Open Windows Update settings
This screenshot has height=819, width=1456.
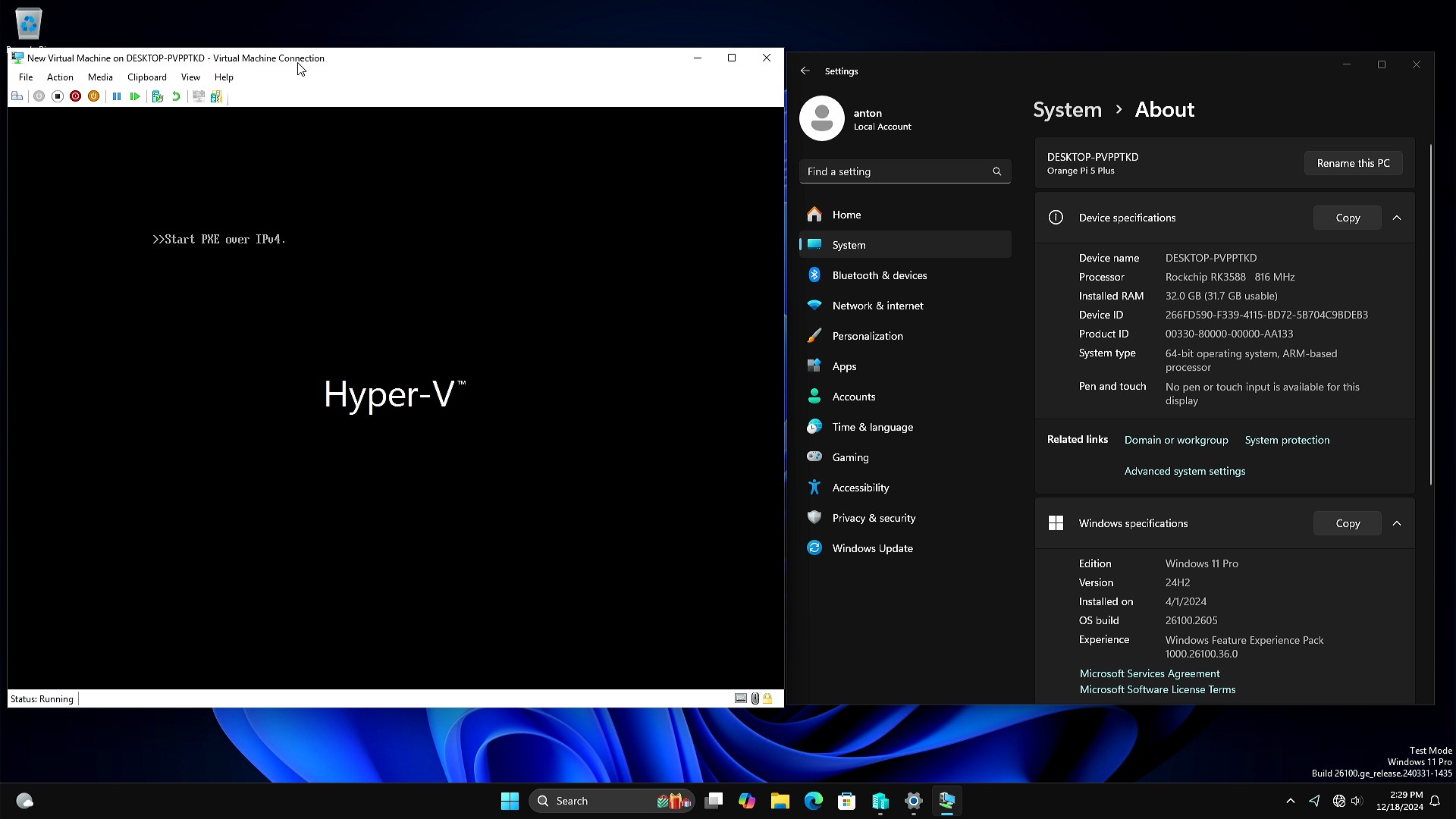coord(905,548)
